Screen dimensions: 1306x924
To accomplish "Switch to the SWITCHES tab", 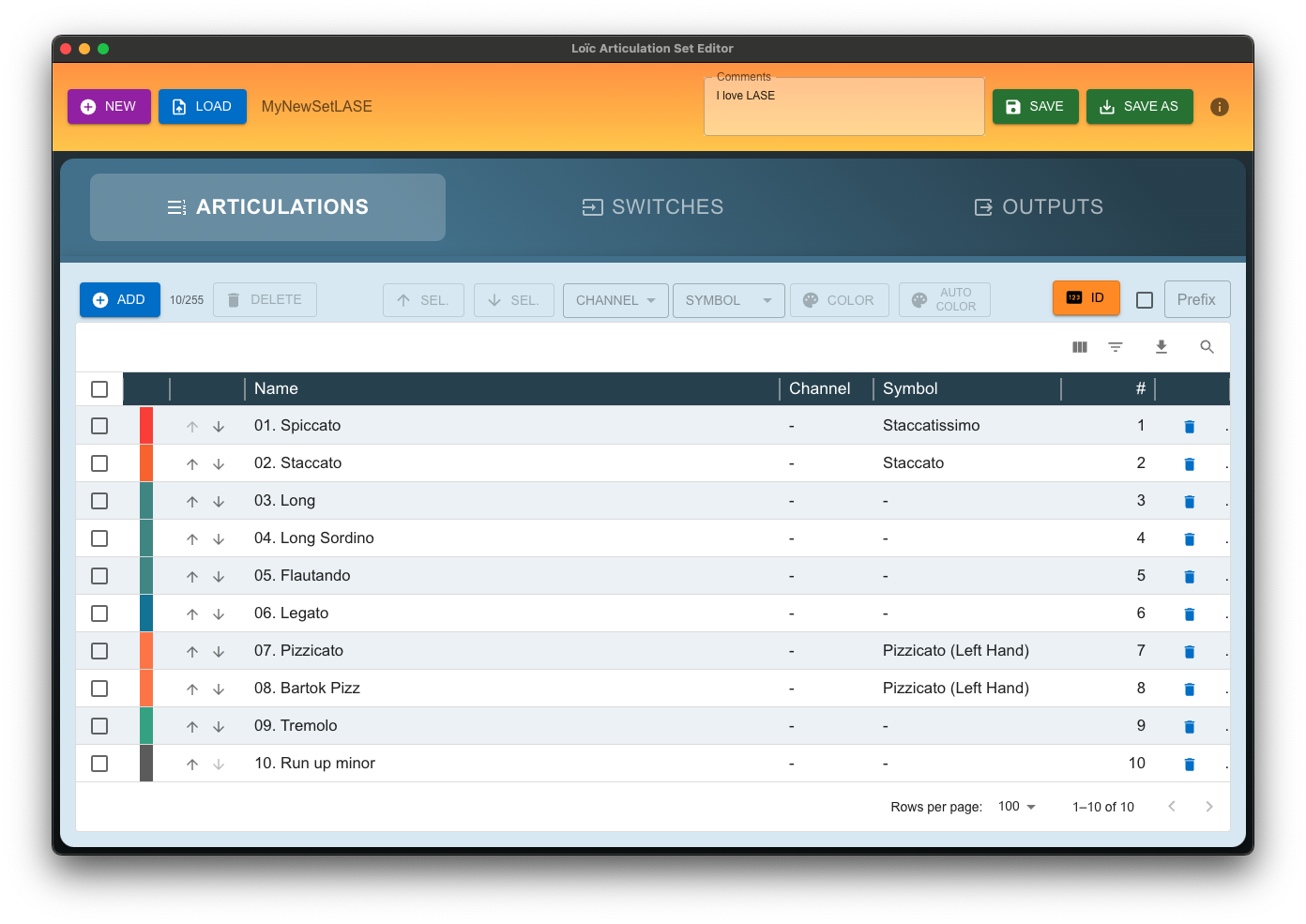I will pyautogui.click(x=653, y=207).
